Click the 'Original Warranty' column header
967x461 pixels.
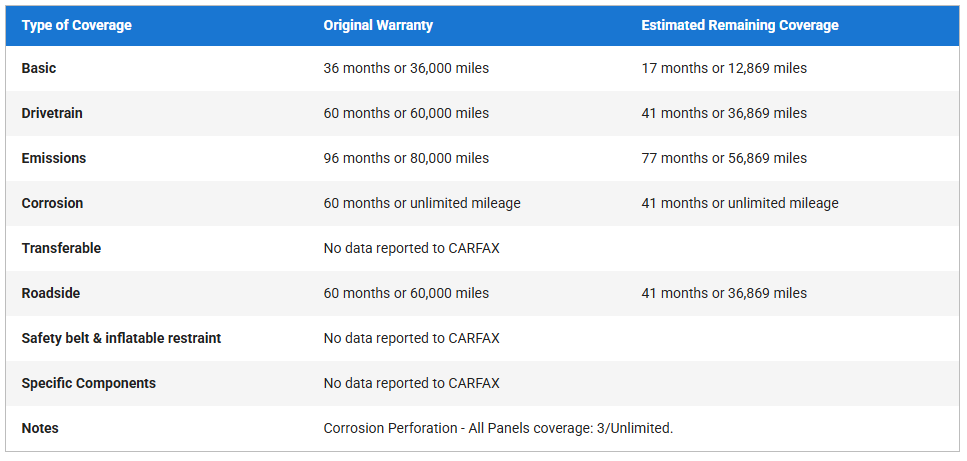[377, 25]
